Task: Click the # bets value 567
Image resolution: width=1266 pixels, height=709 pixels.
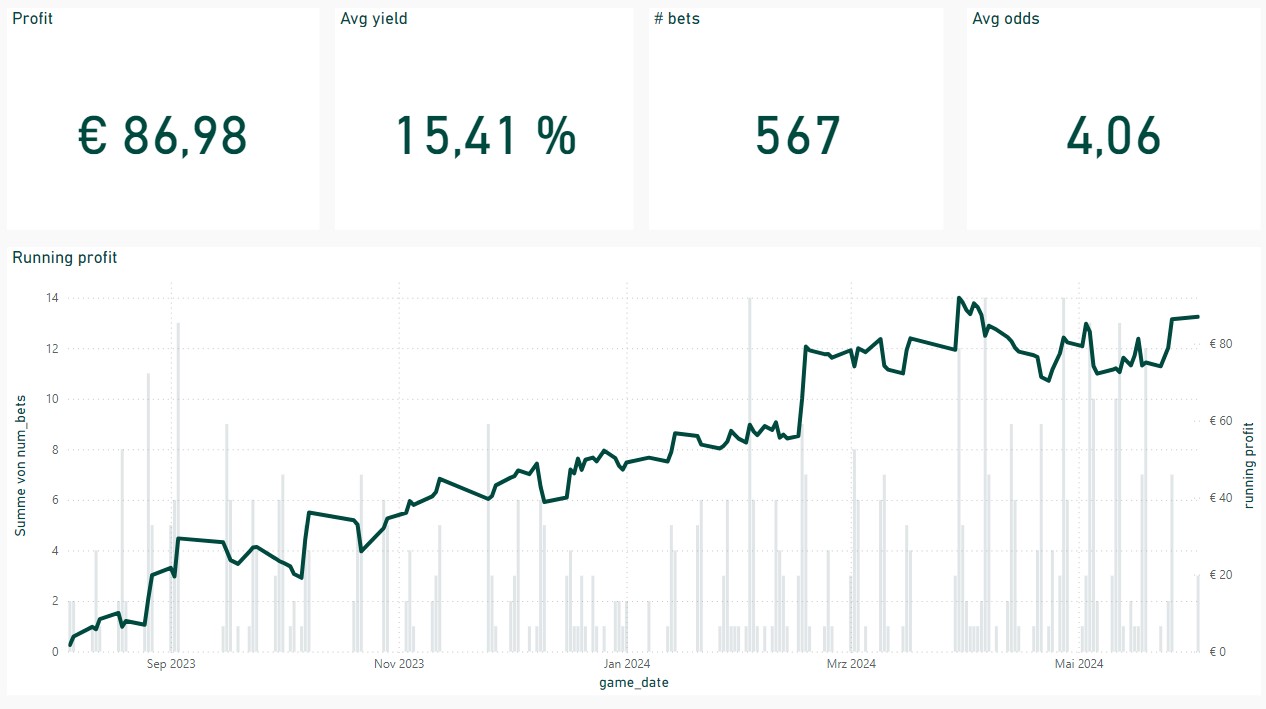Action: 797,136
